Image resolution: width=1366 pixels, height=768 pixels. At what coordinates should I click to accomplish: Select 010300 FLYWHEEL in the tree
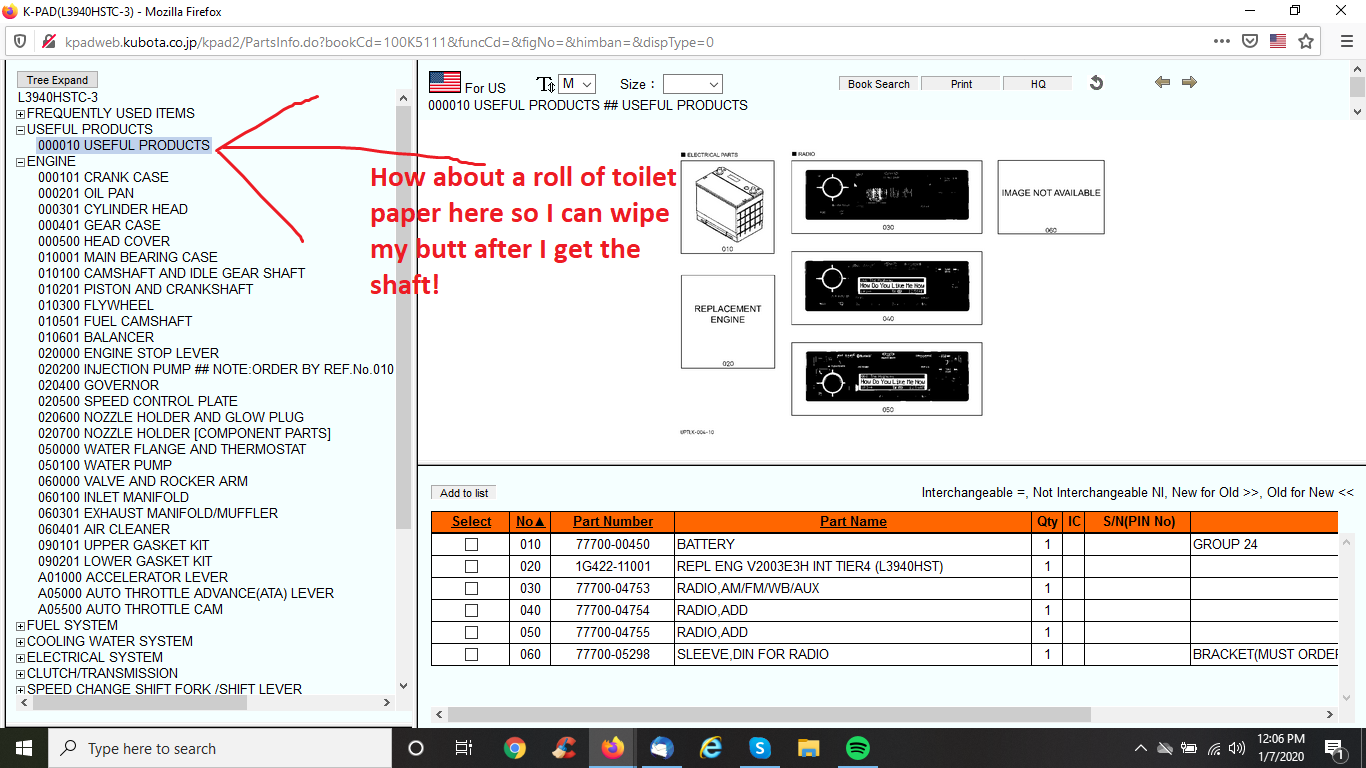96,305
